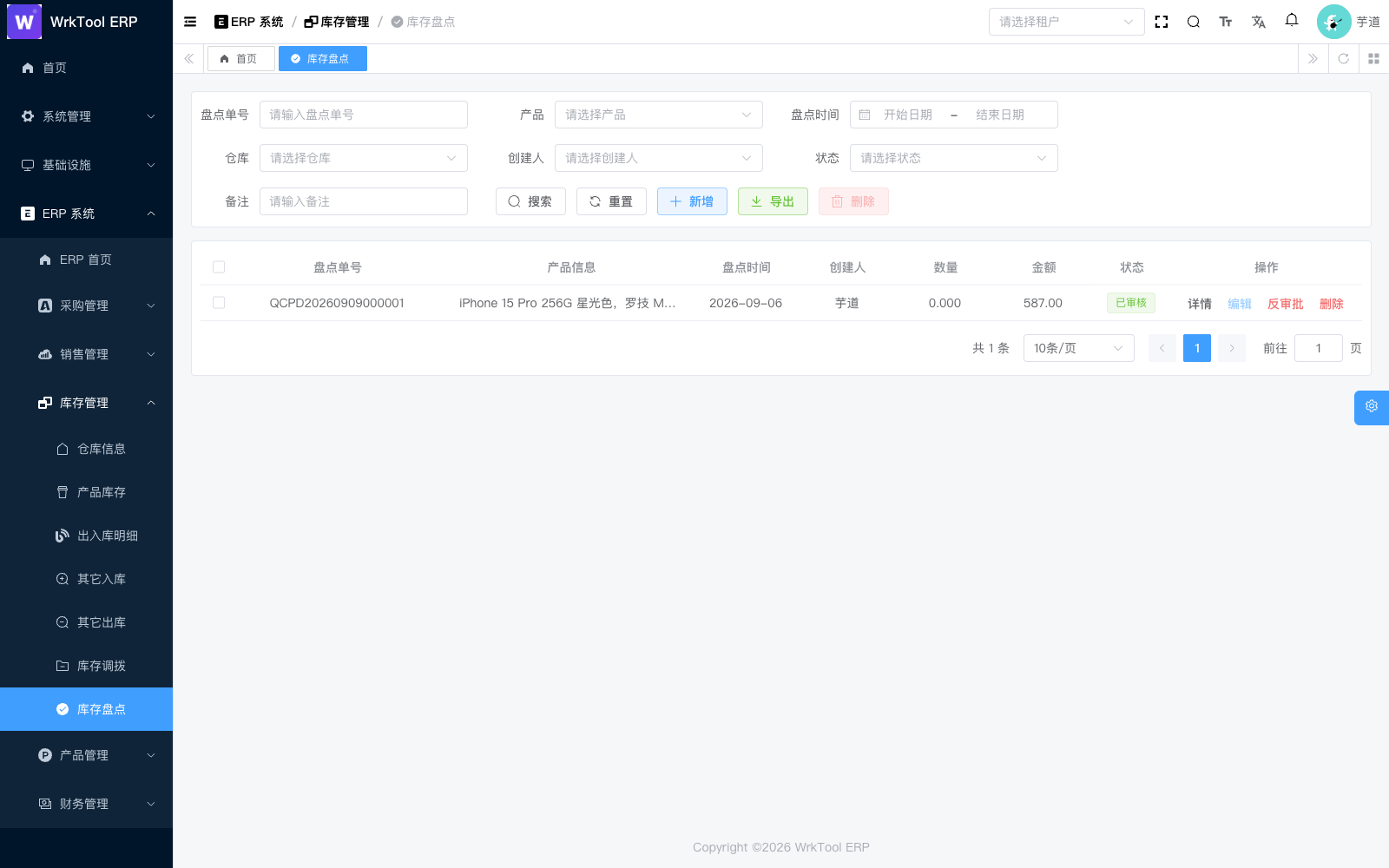Open language translation icon
The image size is (1389, 868).
[x=1259, y=22]
